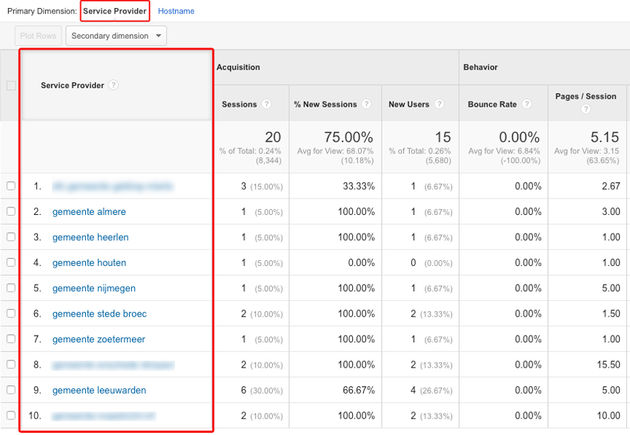Click the Plot Rows button

(38, 36)
